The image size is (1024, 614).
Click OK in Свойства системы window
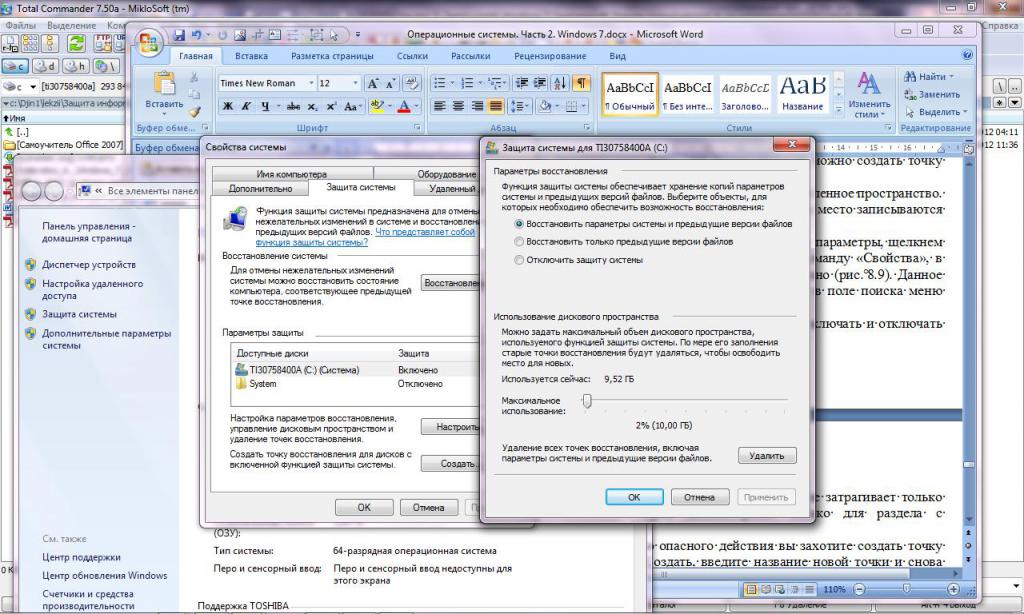364,507
